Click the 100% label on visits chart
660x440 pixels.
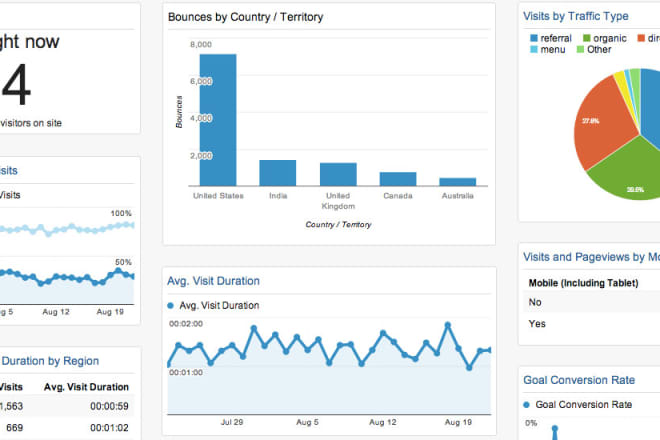coord(121,213)
